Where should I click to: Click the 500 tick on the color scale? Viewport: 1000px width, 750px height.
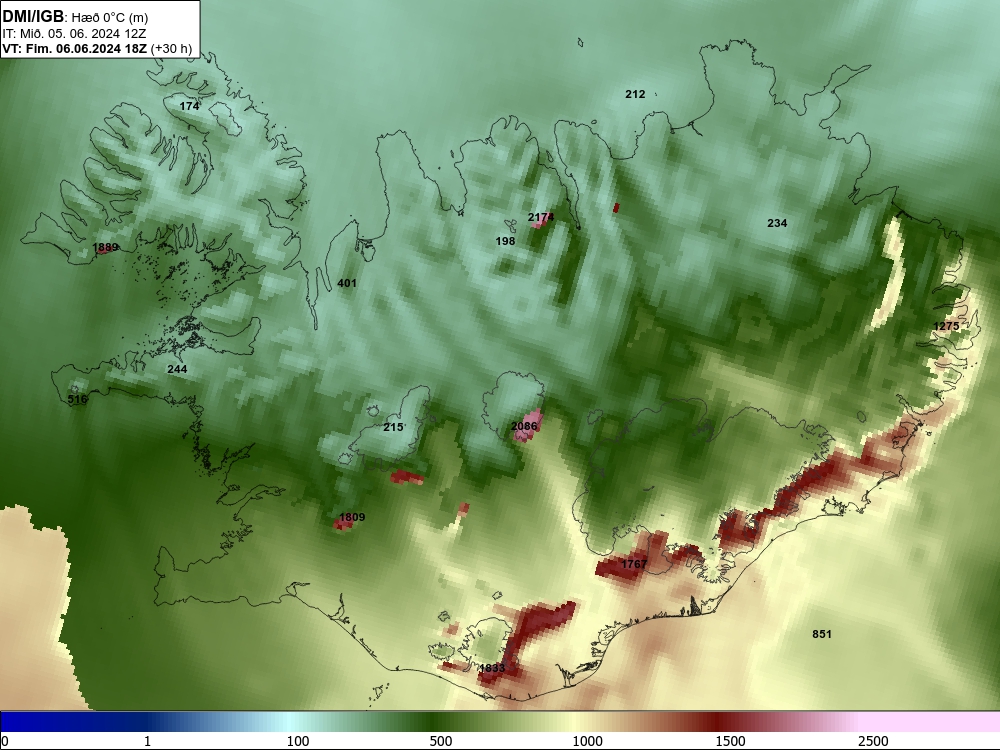pos(441,740)
